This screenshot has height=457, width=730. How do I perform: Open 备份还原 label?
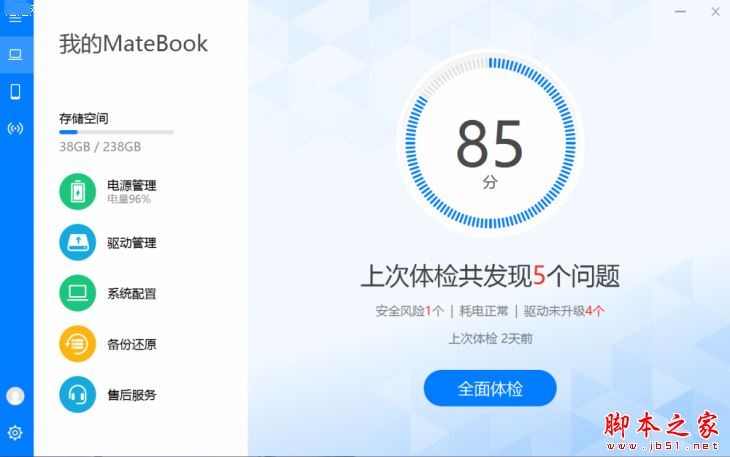pos(132,344)
